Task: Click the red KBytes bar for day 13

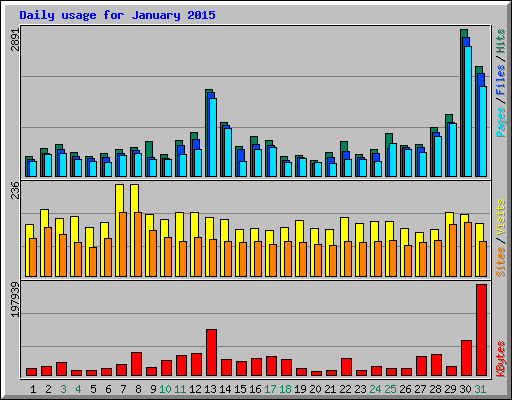Action: (211, 353)
